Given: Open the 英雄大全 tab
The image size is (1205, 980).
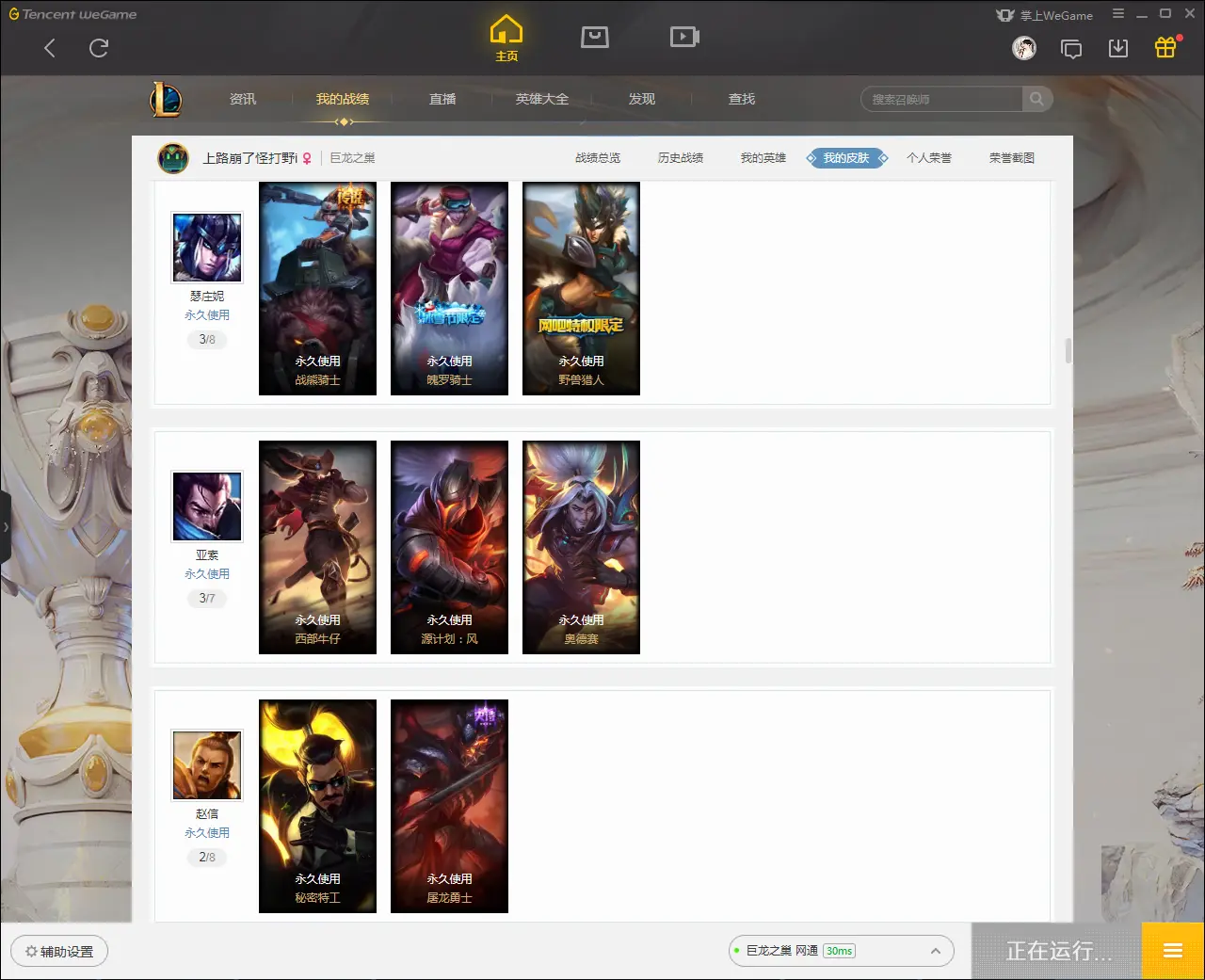Looking at the screenshot, I should (542, 99).
